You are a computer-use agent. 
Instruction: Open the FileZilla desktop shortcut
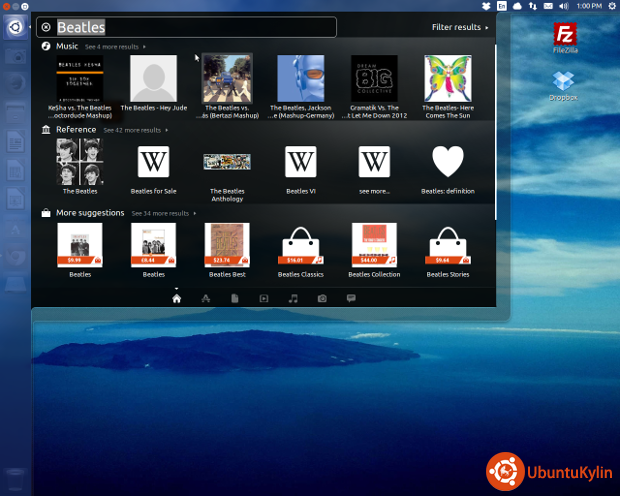pyautogui.click(x=568, y=38)
